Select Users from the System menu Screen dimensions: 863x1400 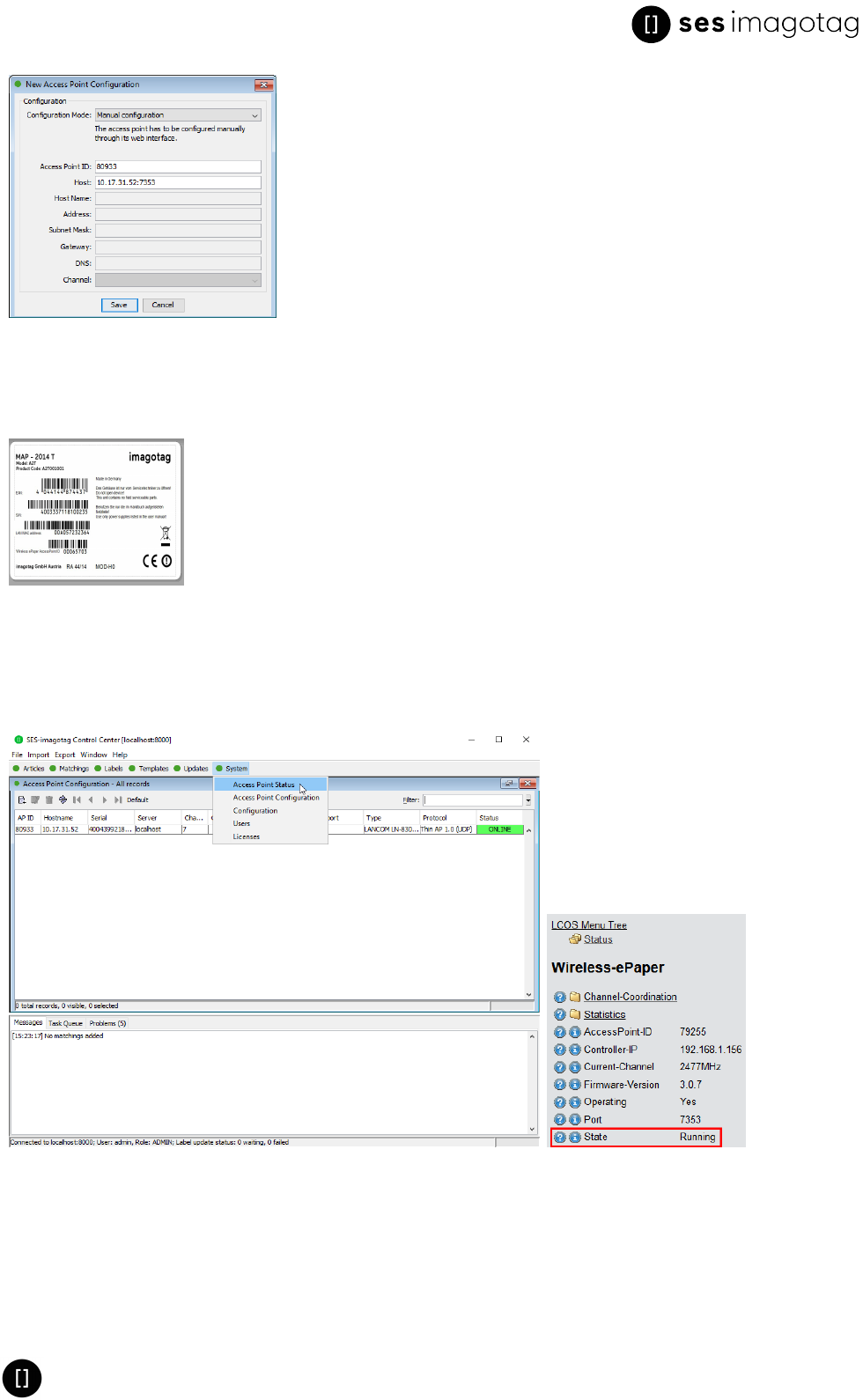270,823
